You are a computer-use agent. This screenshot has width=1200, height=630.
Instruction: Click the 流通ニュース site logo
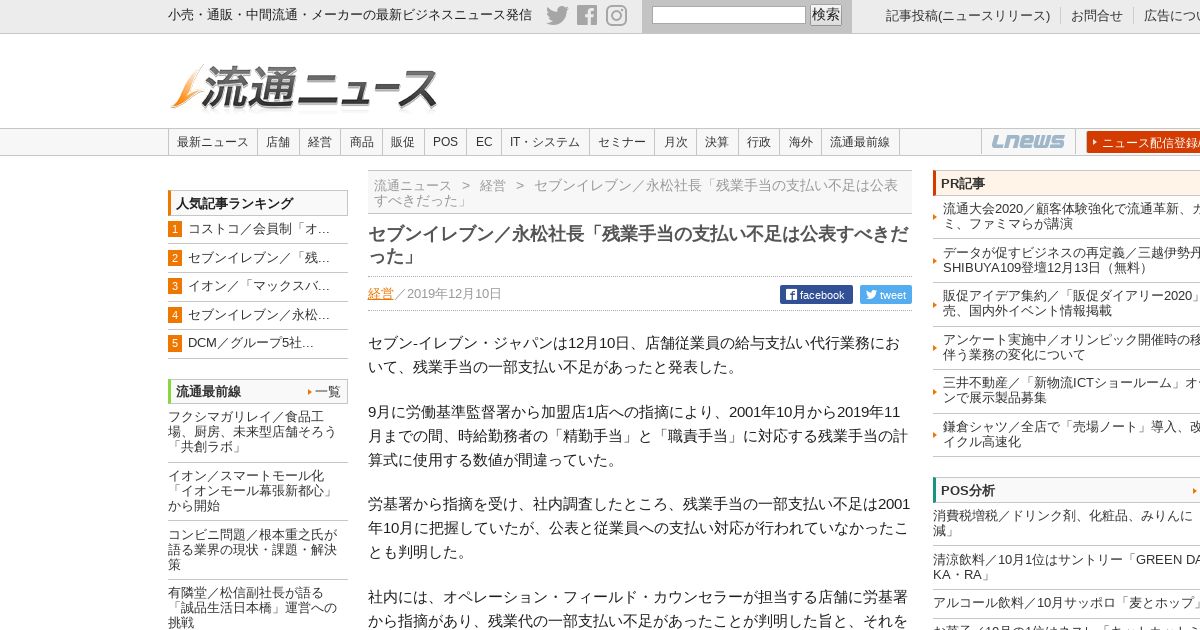[x=305, y=87]
